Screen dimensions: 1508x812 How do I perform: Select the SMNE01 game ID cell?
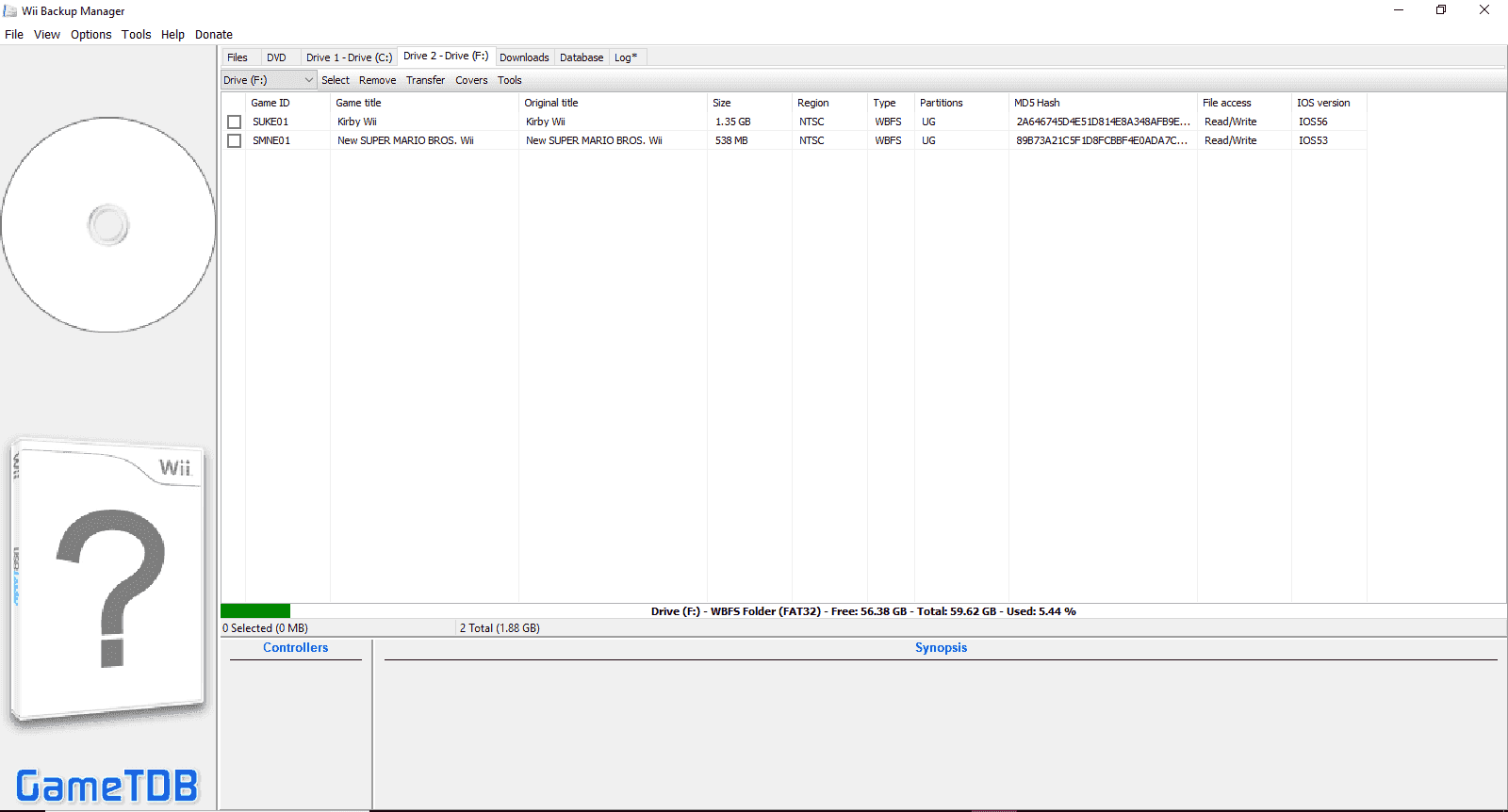(x=271, y=140)
